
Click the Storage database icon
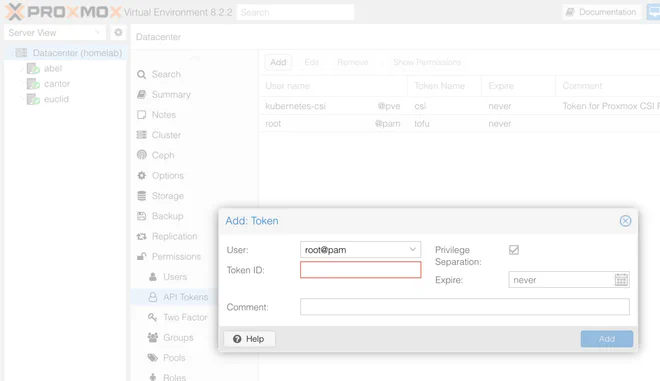pyautogui.click(x=141, y=196)
